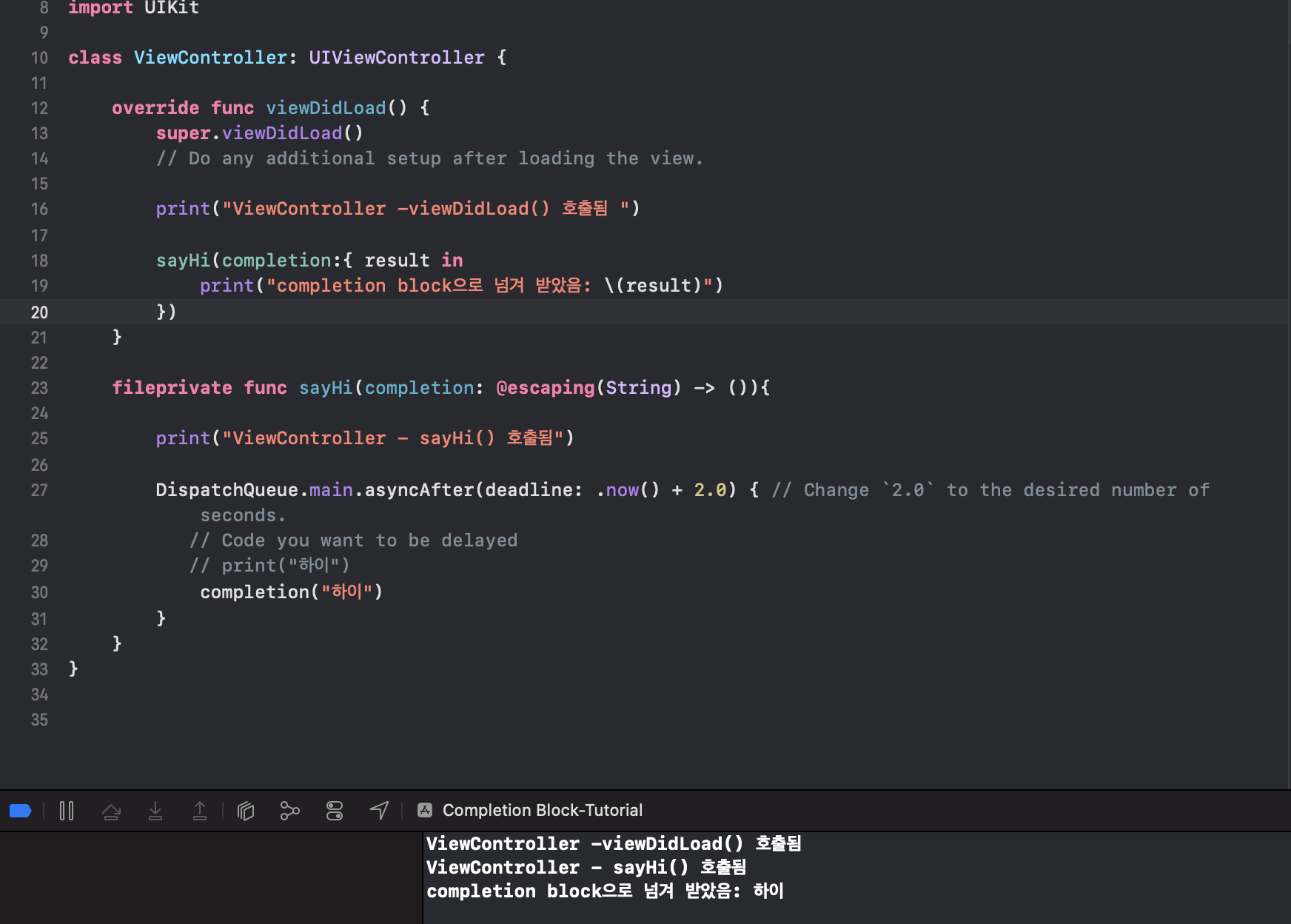
Task: Add breakpoint at line number 16
Action: click(x=39, y=209)
